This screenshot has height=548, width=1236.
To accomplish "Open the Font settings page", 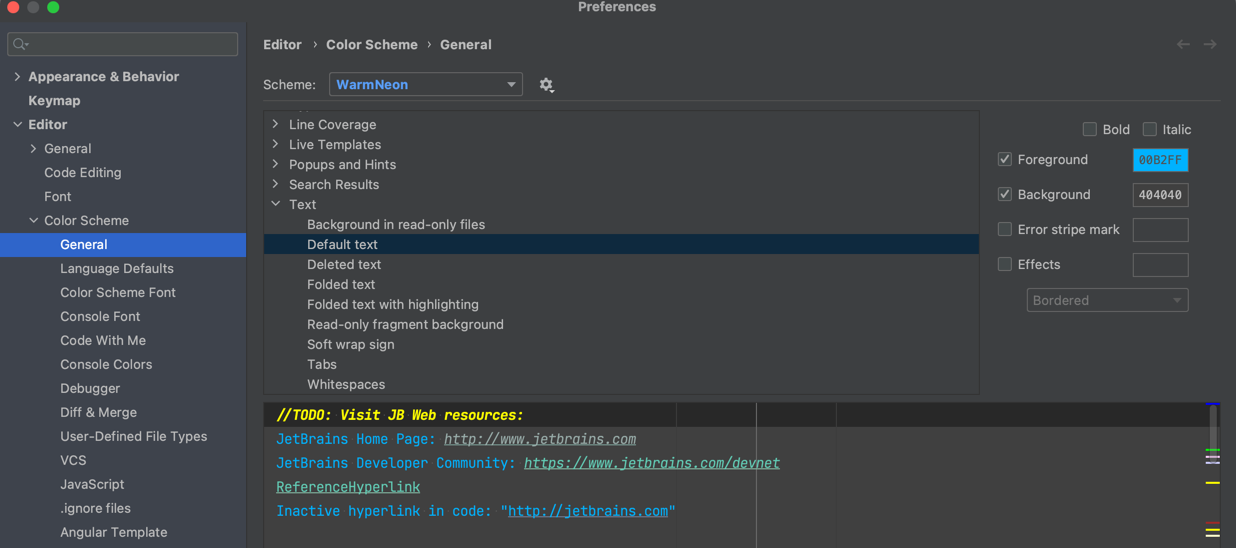I will click(58, 196).
